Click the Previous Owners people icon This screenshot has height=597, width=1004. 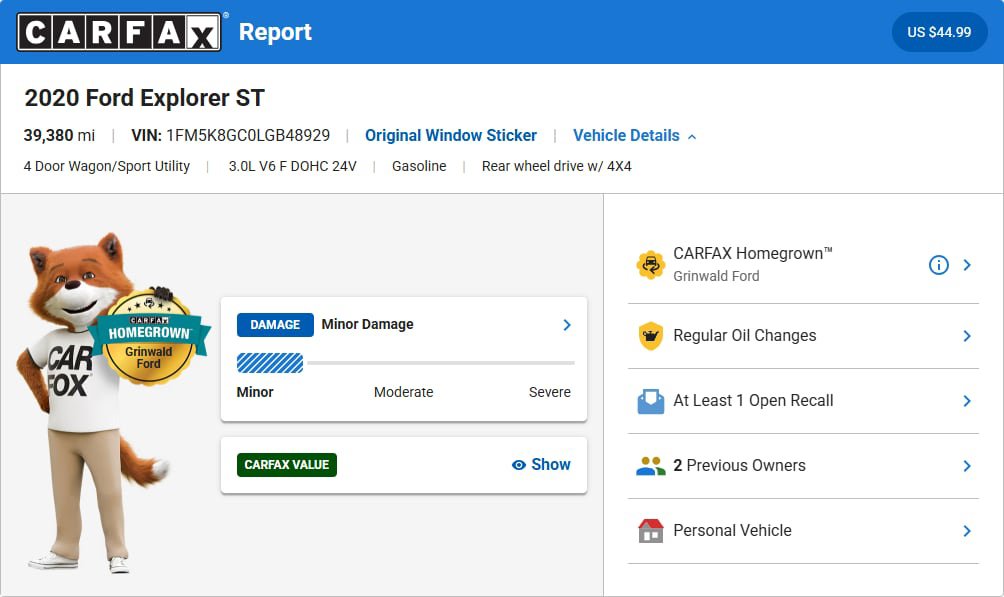651,466
